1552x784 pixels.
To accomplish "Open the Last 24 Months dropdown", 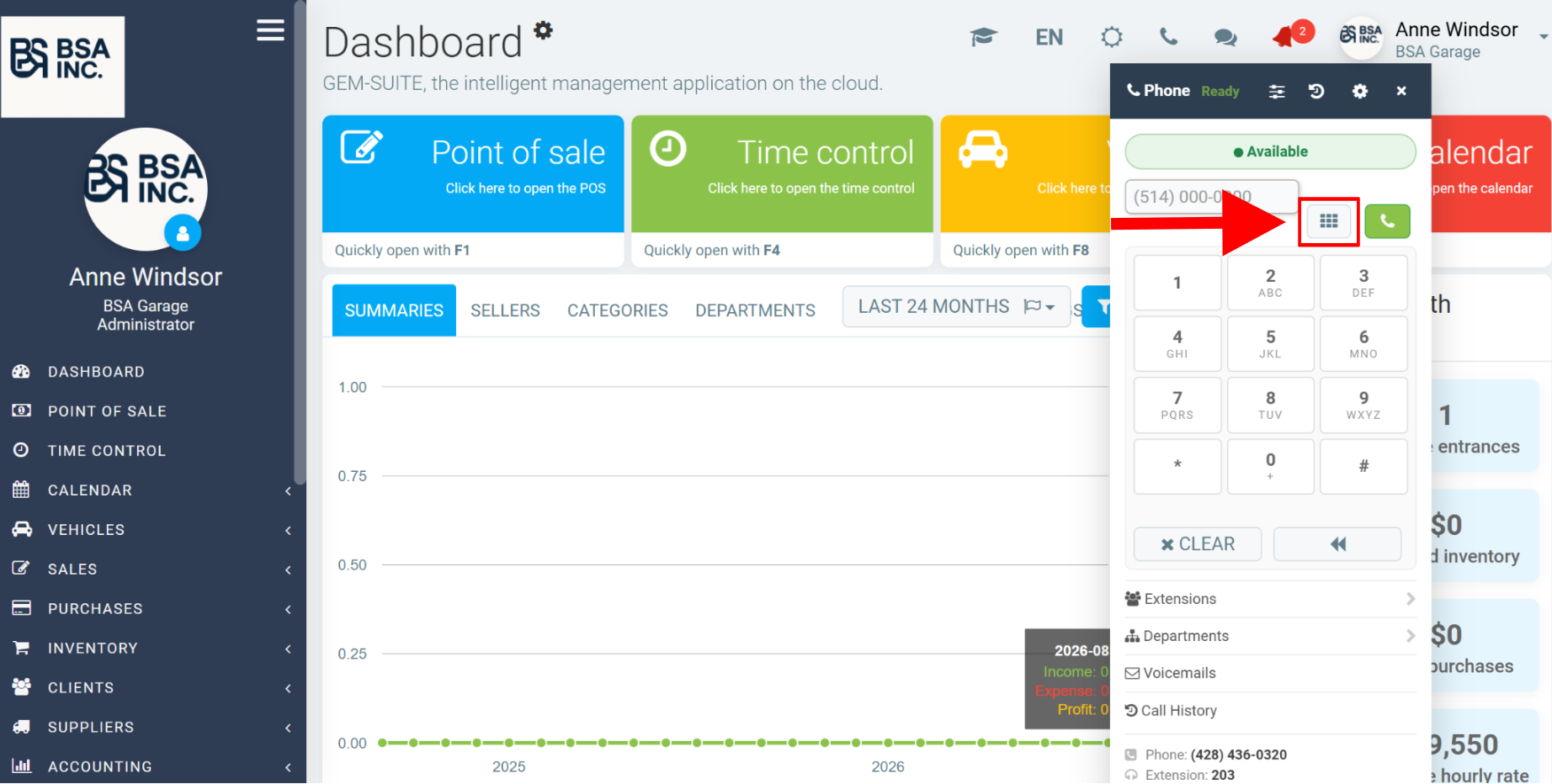I will click(956, 307).
